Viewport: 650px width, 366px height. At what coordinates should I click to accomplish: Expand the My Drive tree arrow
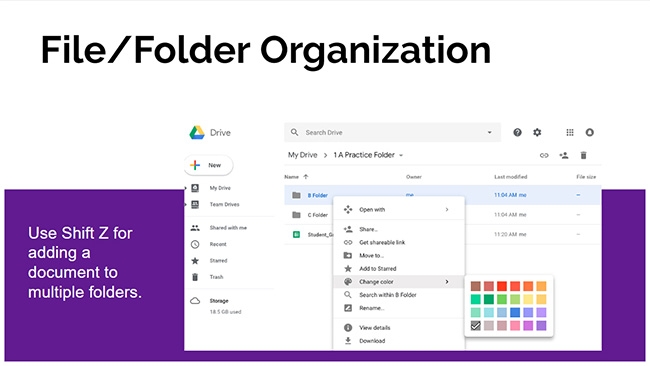[186, 188]
